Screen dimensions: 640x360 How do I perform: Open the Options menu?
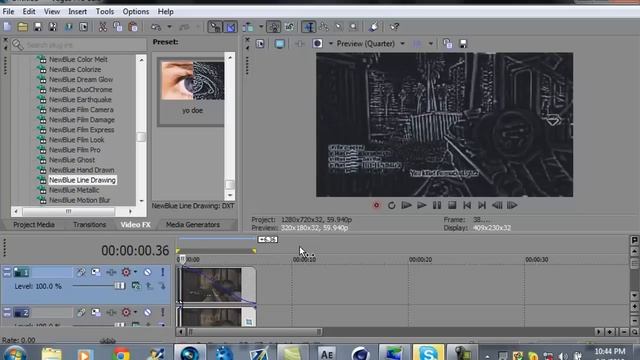(136, 12)
